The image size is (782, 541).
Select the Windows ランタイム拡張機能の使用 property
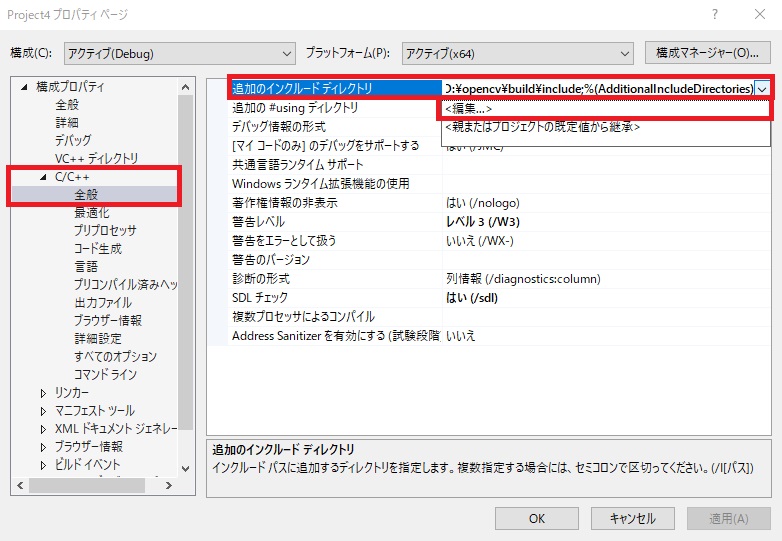pyautogui.click(x=320, y=183)
